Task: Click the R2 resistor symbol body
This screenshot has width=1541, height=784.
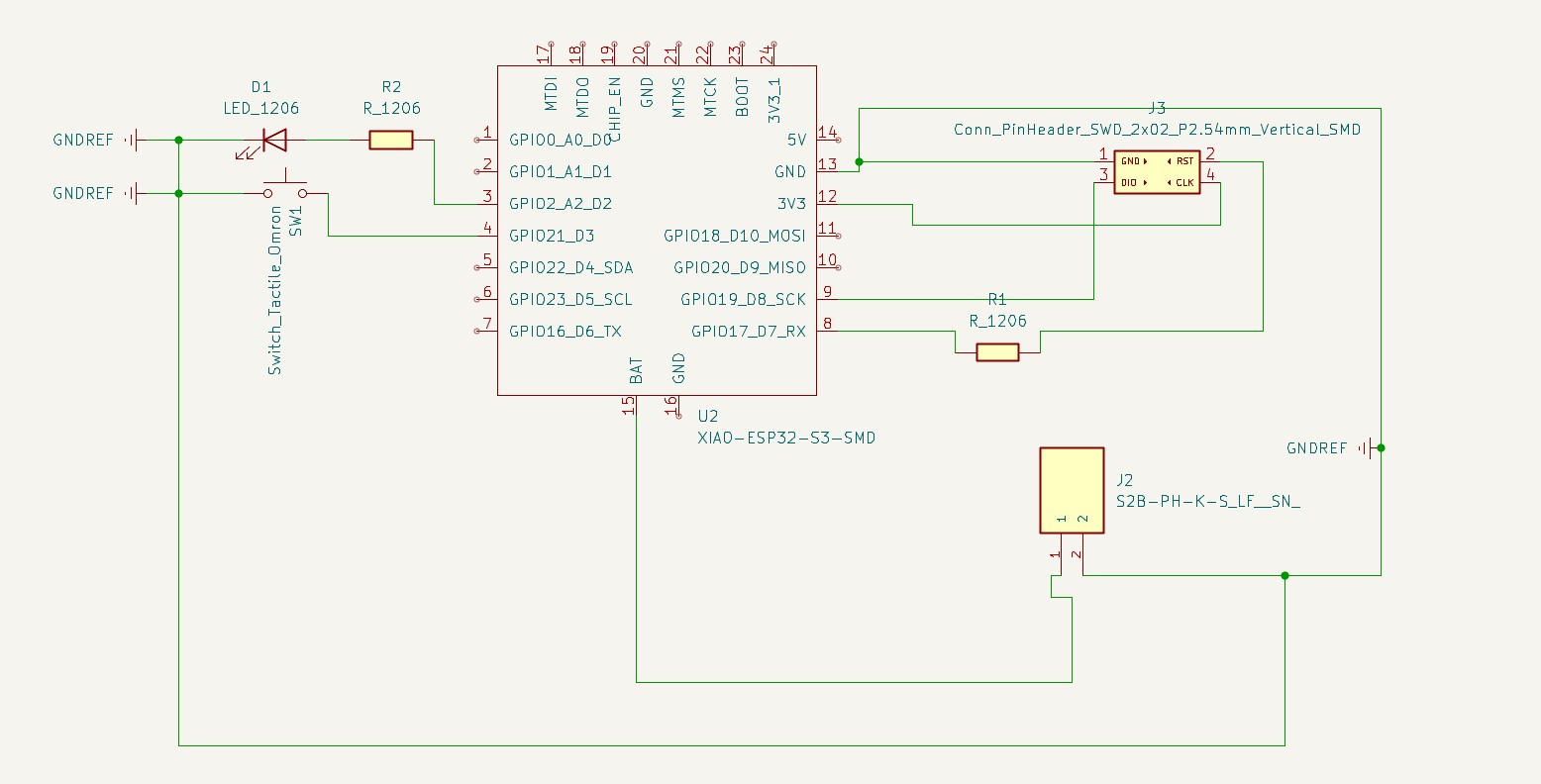Action: pos(390,141)
